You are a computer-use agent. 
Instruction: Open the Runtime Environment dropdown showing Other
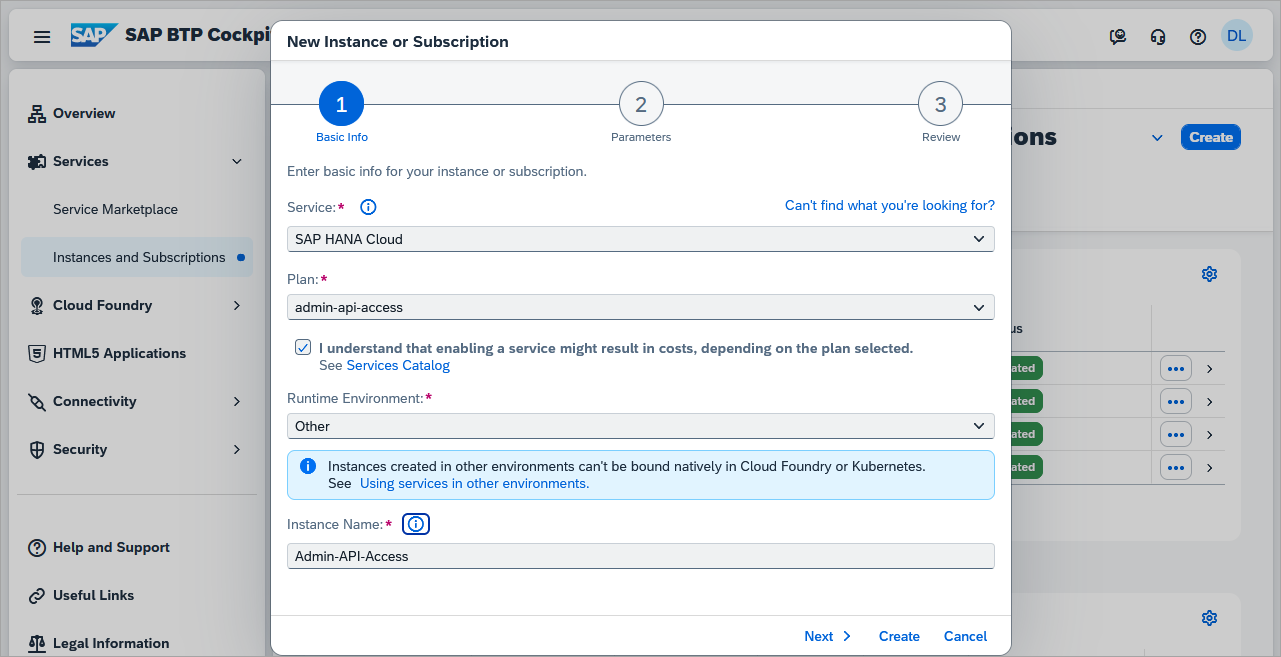pos(641,426)
